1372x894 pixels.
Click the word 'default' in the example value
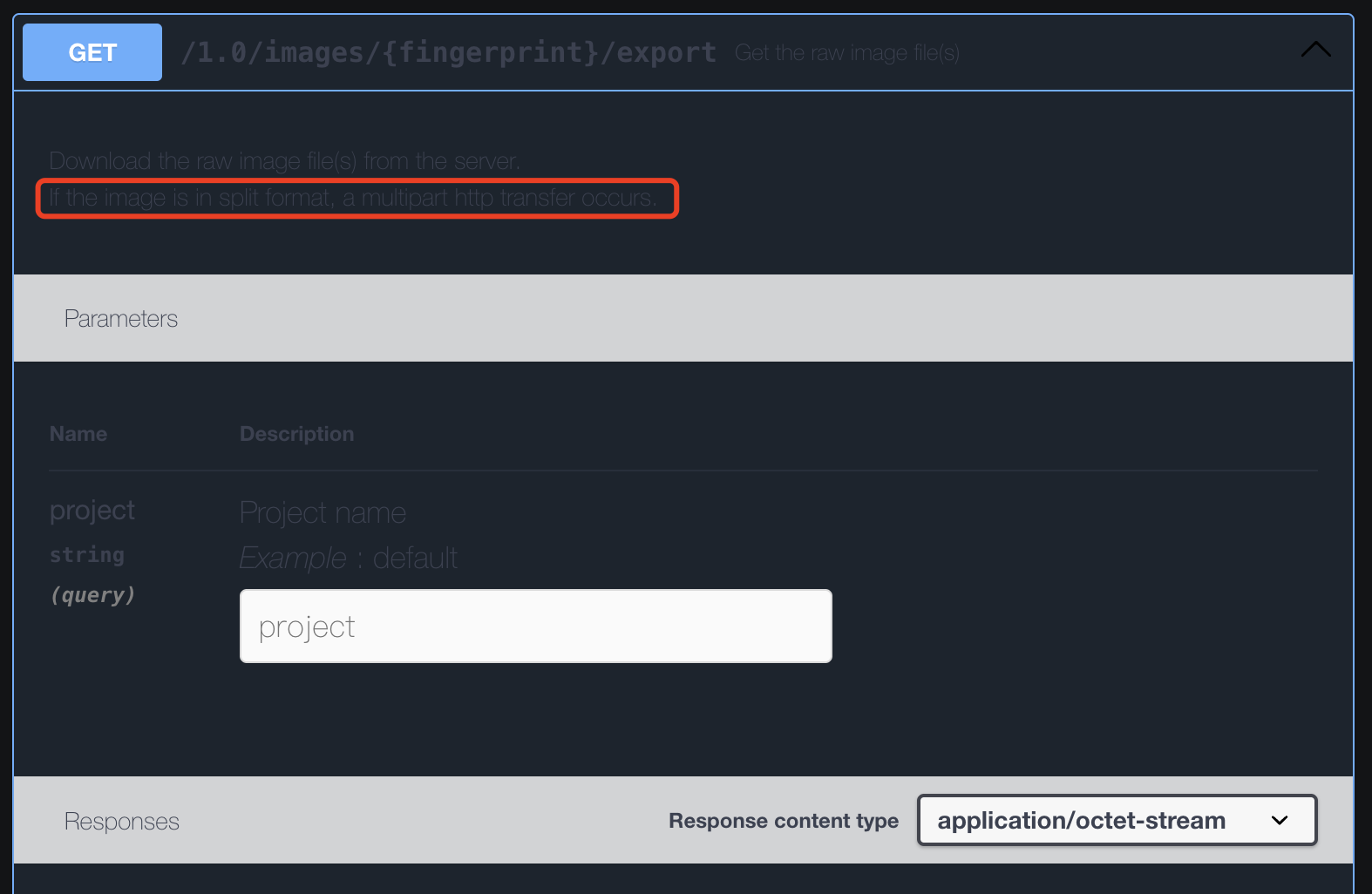(415, 558)
